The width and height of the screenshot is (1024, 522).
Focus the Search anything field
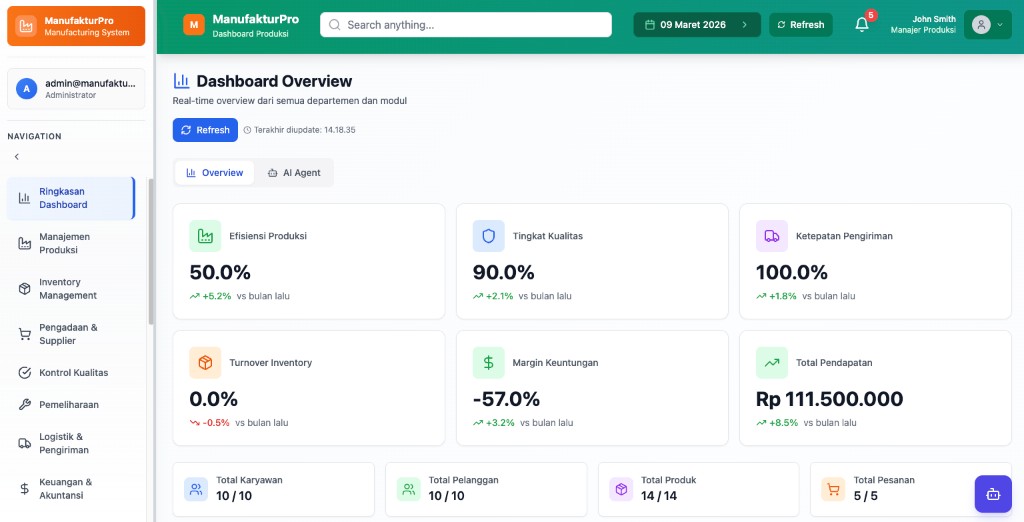tap(466, 25)
